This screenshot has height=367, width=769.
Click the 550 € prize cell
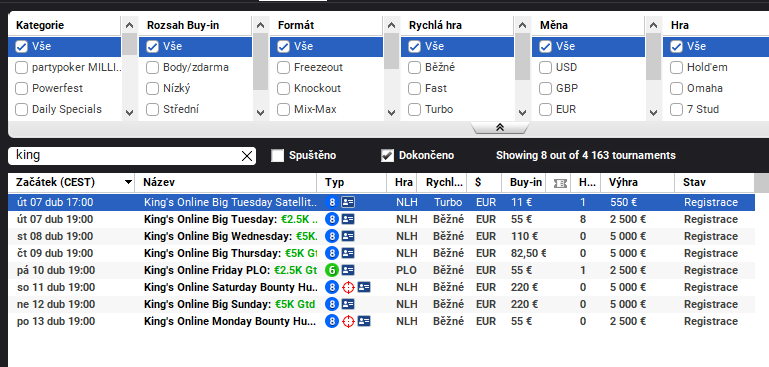[x=623, y=202]
